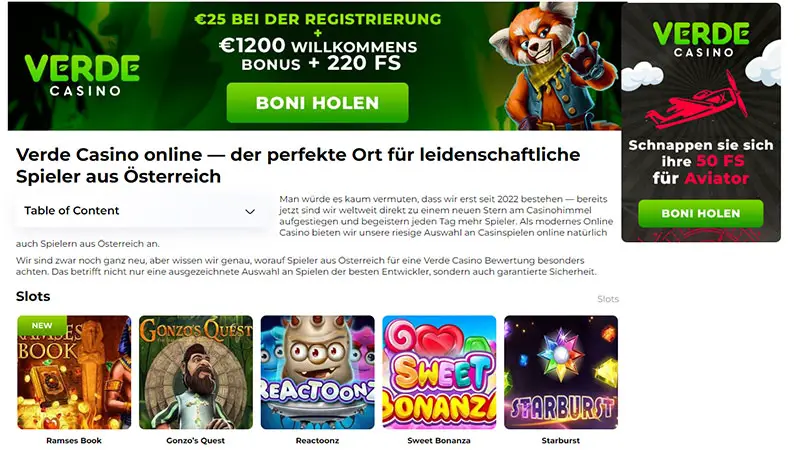Launch the Starburst slot thumbnail
Image resolution: width=800 pixels, height=450 pixels.
(x=561, y=372)
